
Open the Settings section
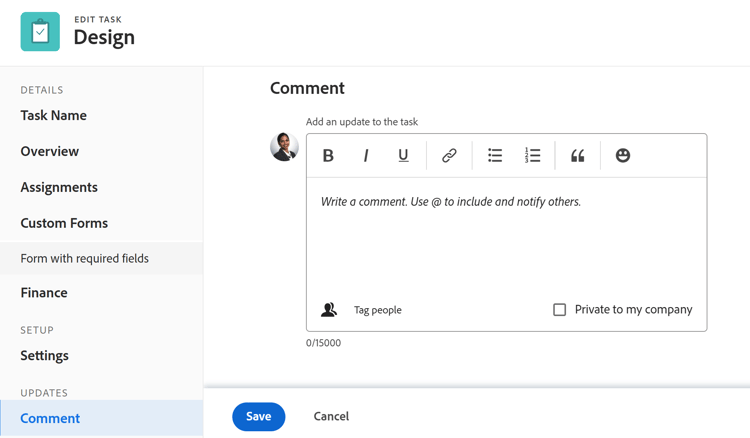tap(45, 355)
